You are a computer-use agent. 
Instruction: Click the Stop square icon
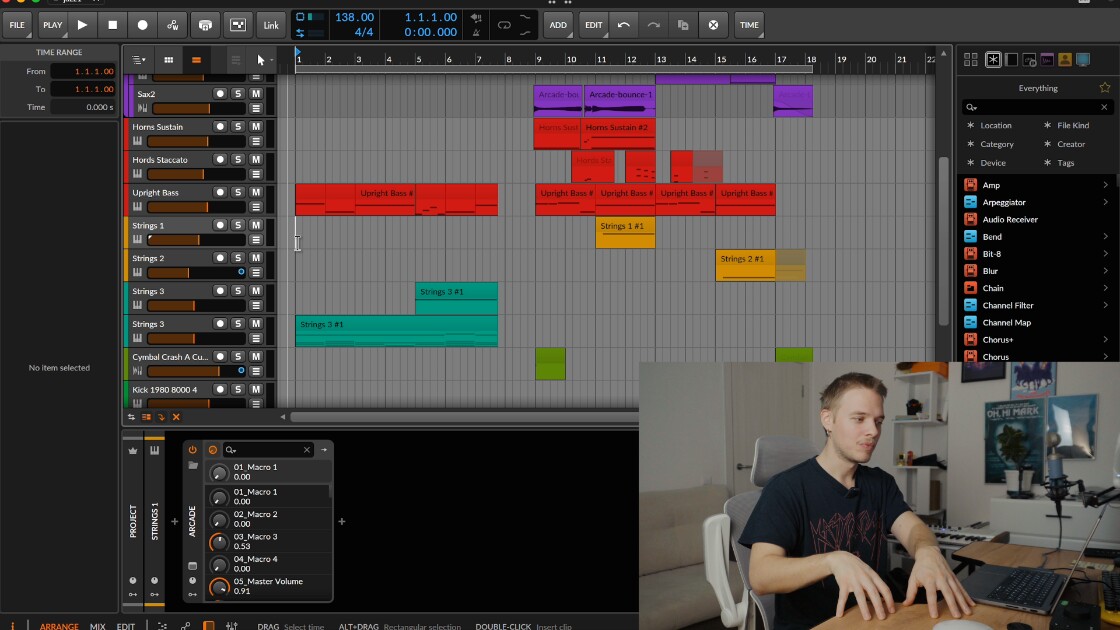[112, 25]
